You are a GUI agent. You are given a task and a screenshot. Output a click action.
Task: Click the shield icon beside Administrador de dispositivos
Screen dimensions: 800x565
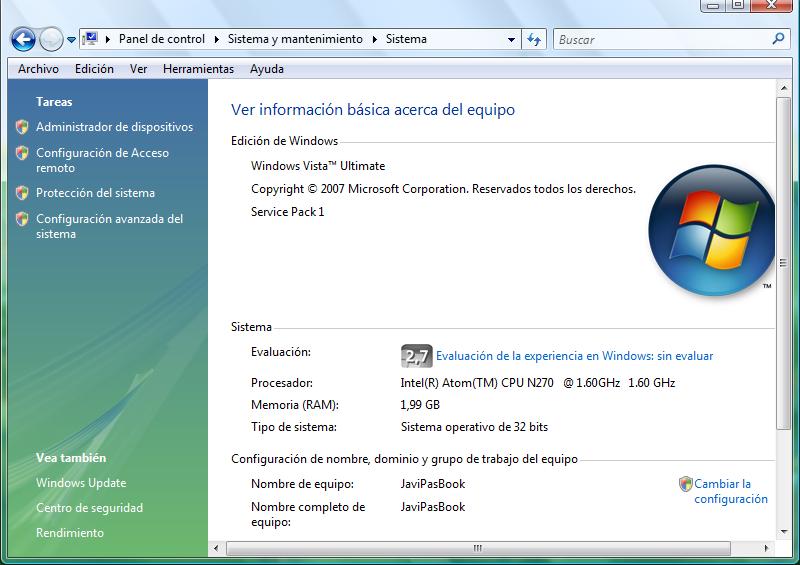pyautogui.click(x=22, y=127)
